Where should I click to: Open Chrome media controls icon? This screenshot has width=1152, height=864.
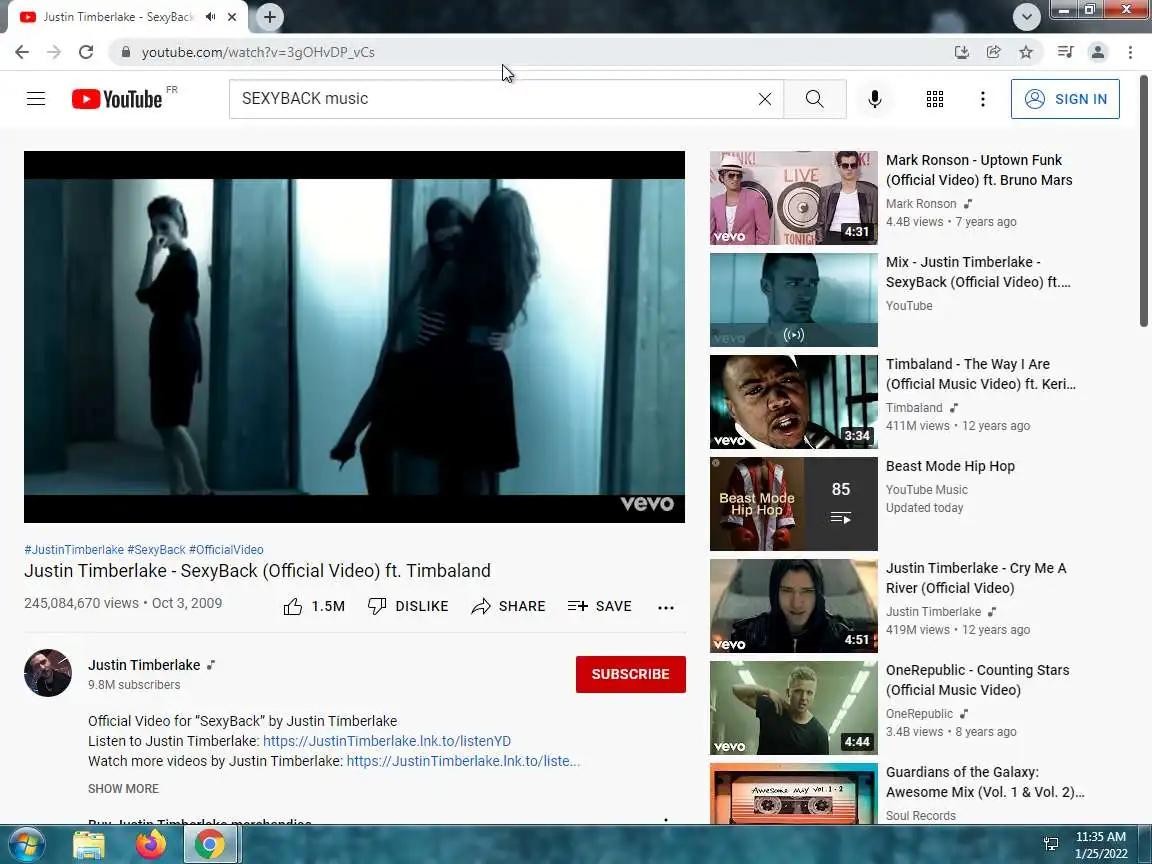point(1065,52)
